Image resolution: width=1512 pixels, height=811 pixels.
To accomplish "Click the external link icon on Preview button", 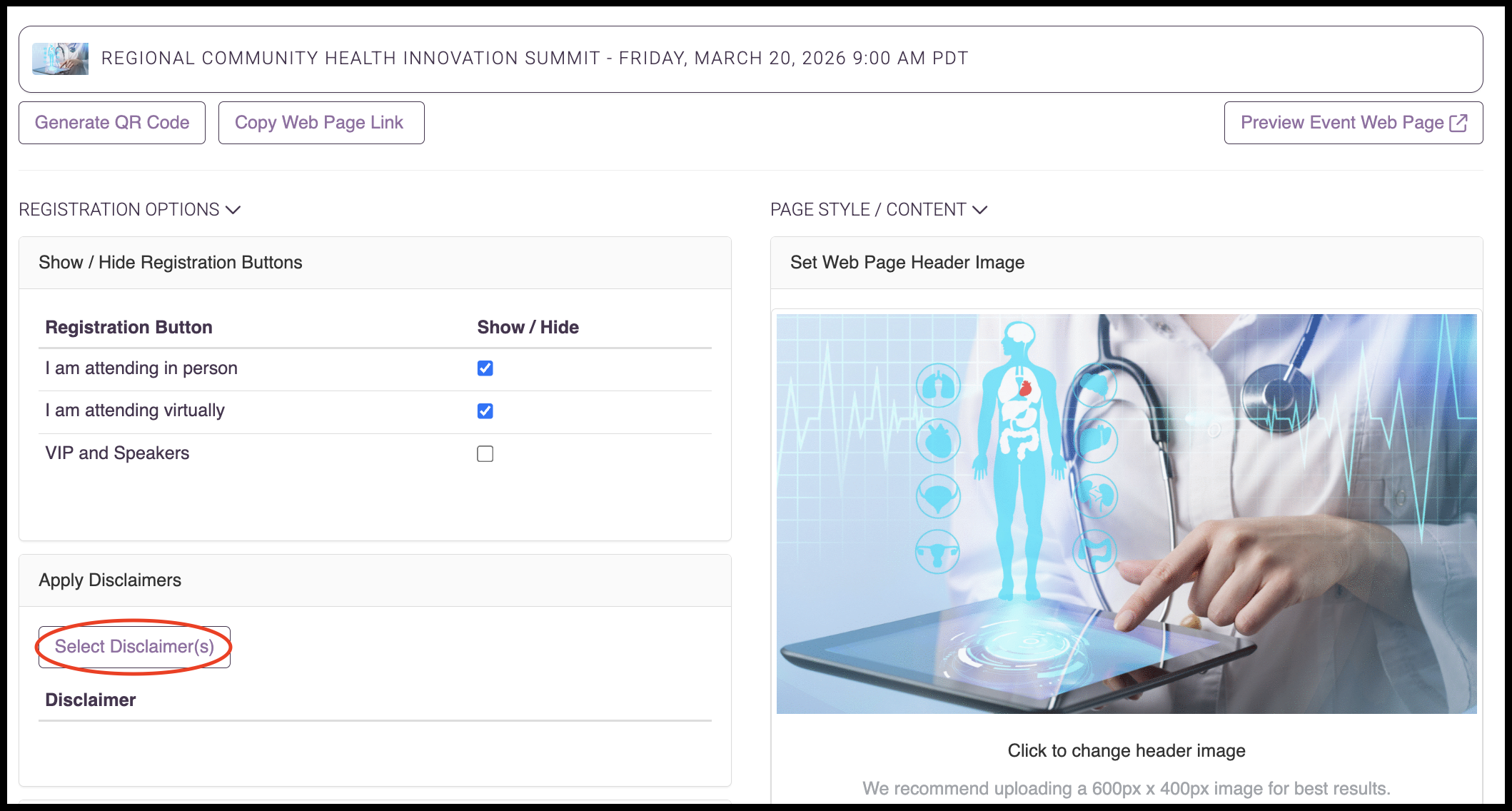I will tap(1458, 123).
